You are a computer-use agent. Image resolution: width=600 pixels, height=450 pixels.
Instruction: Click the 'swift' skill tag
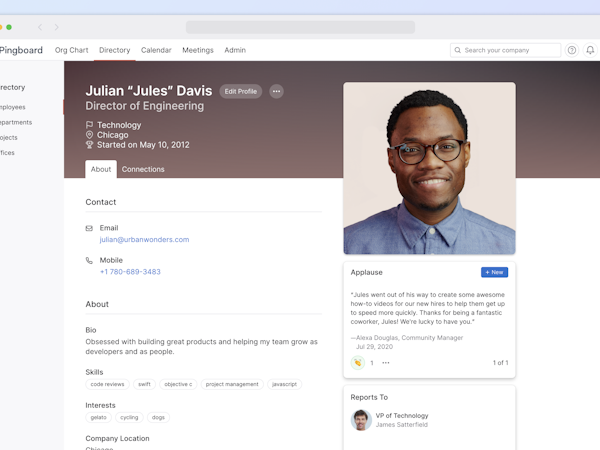coord(144,384)
